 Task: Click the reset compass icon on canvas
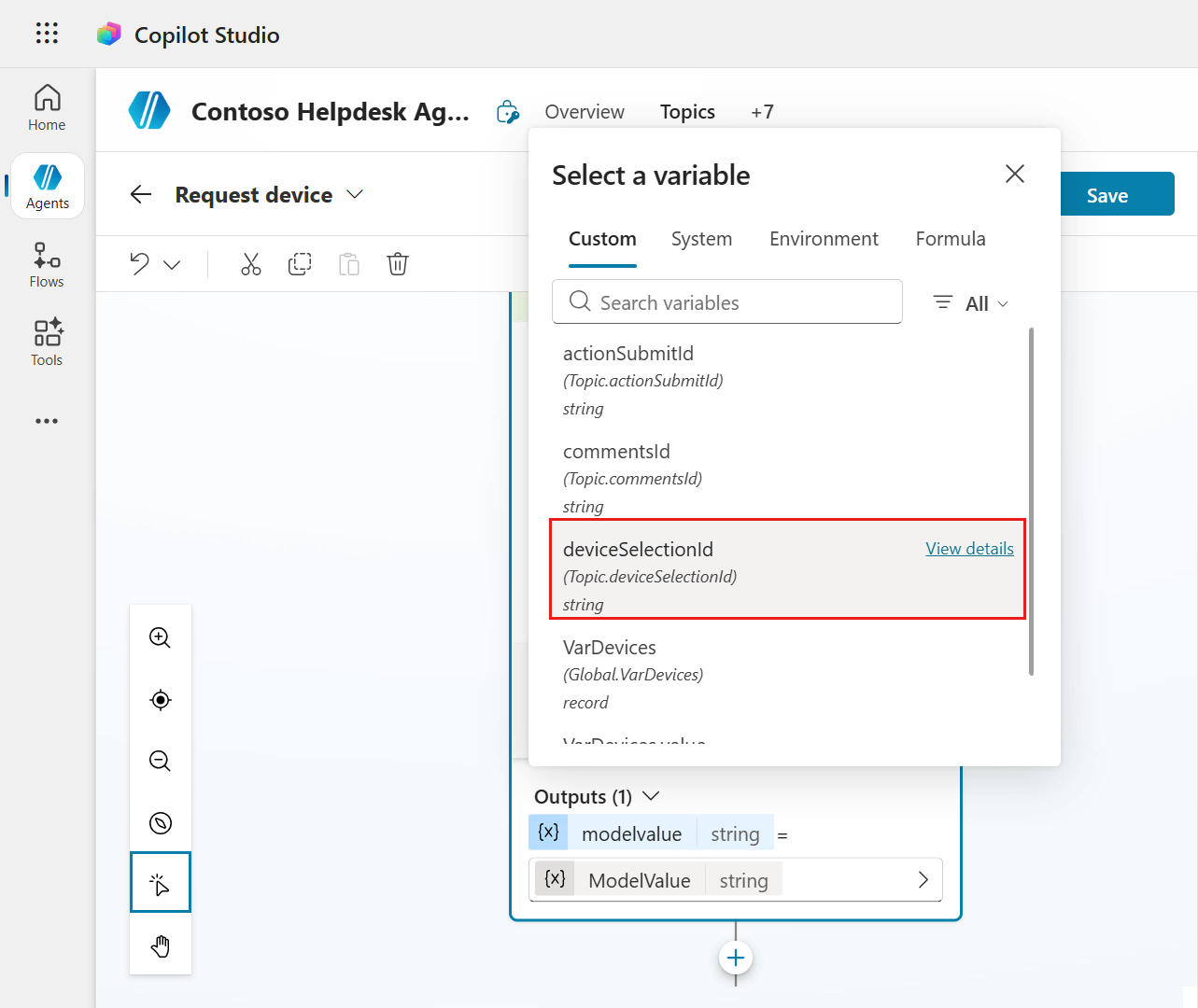pyautogui.click(x=161, y=822)
